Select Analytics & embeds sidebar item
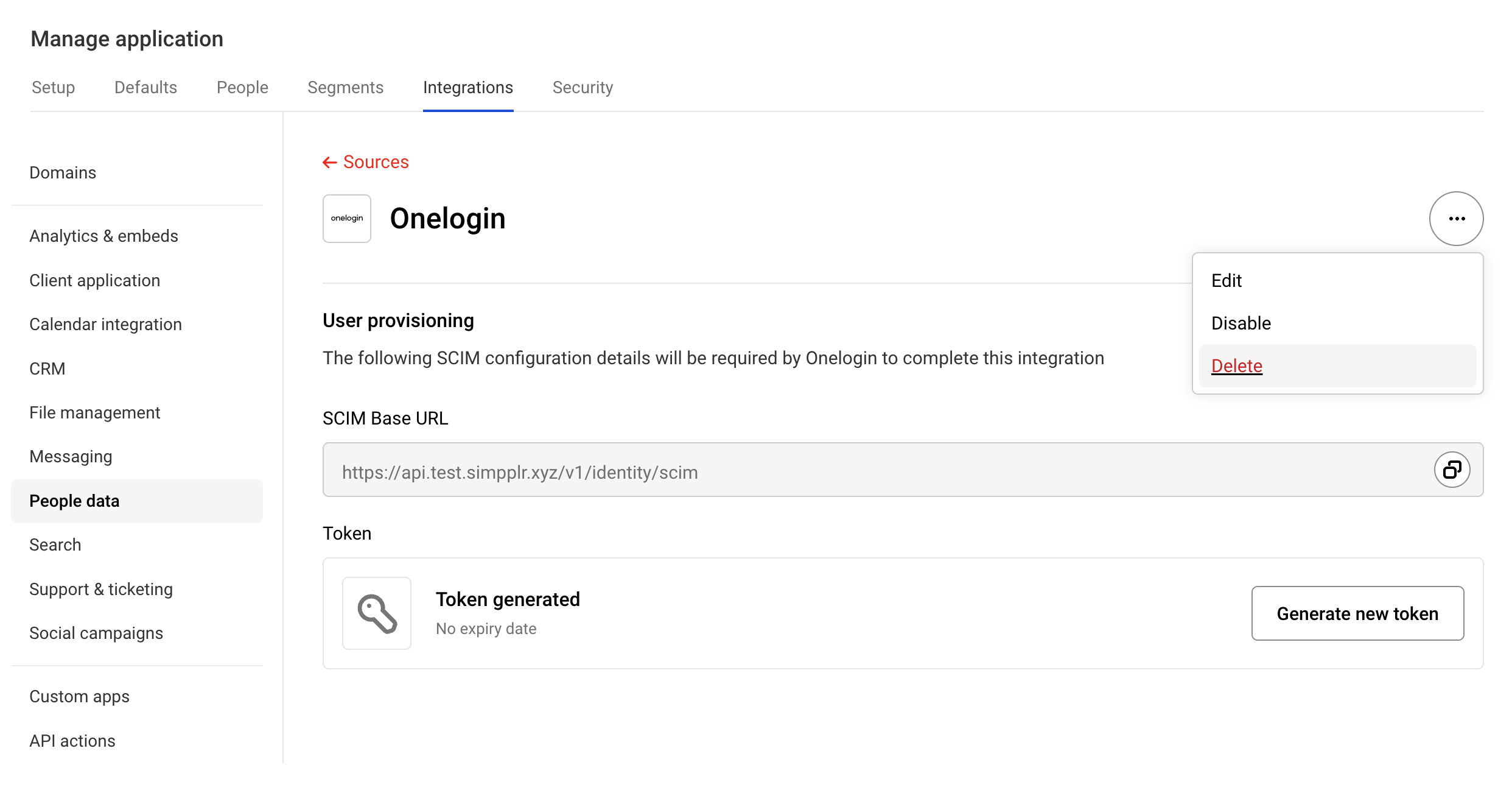 [103, 236]
